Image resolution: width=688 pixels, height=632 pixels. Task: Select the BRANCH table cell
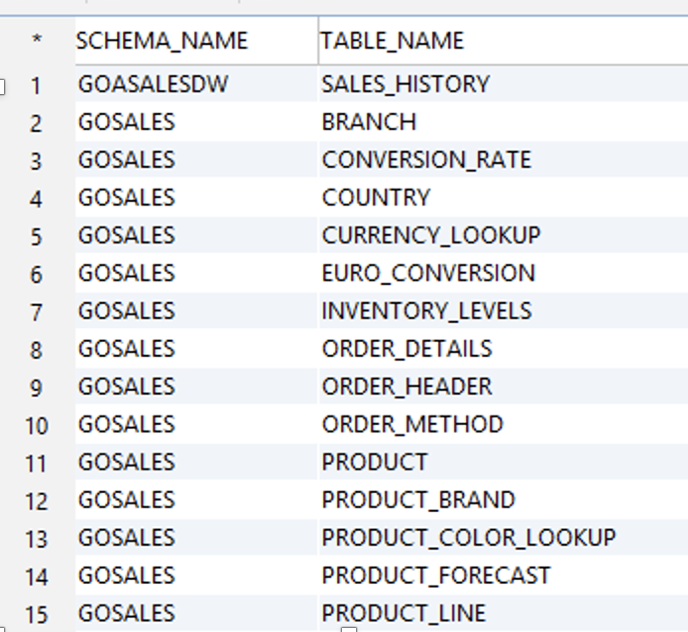503,122
